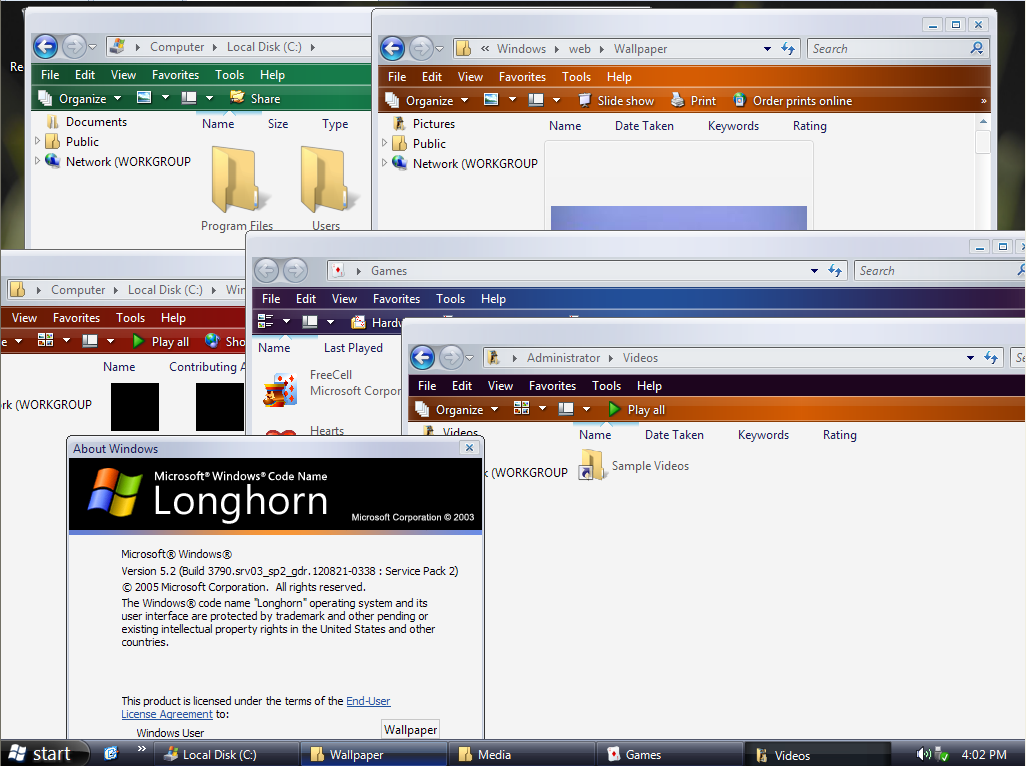Go back in the Local Disk (C:) window

click(x=45, y=46)
